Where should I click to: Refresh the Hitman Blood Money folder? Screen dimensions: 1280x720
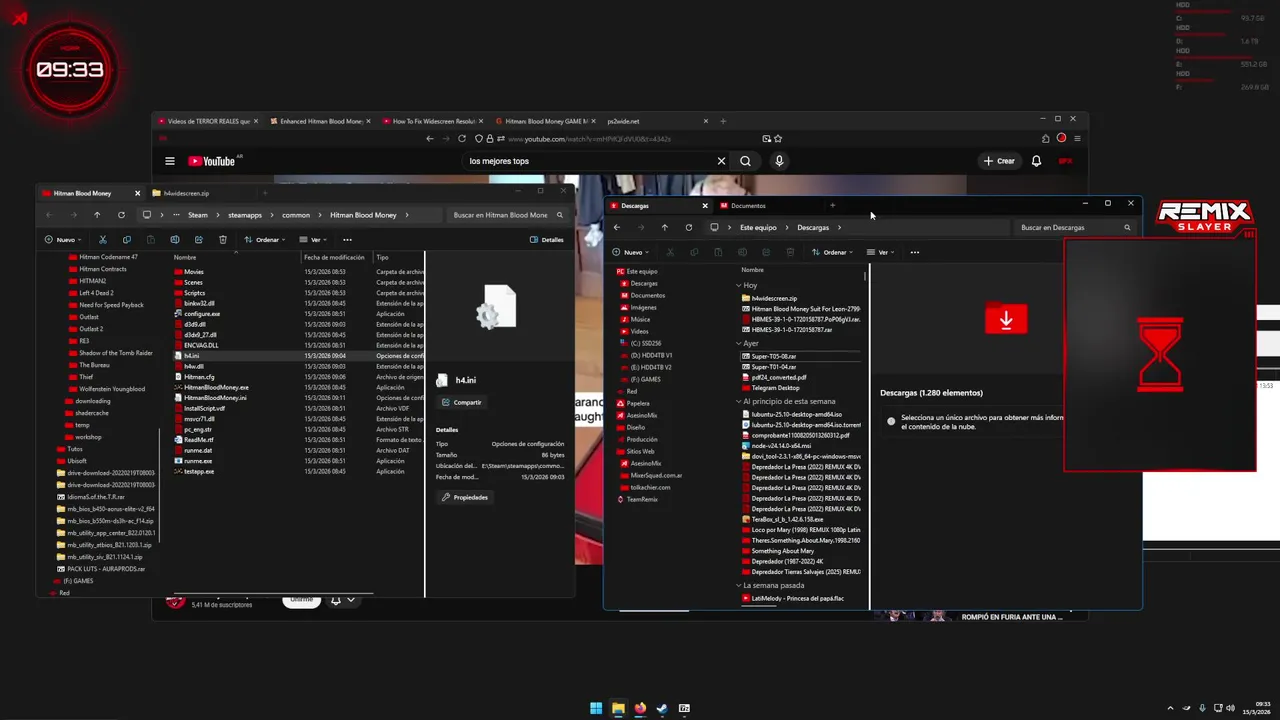click(121, 215)
